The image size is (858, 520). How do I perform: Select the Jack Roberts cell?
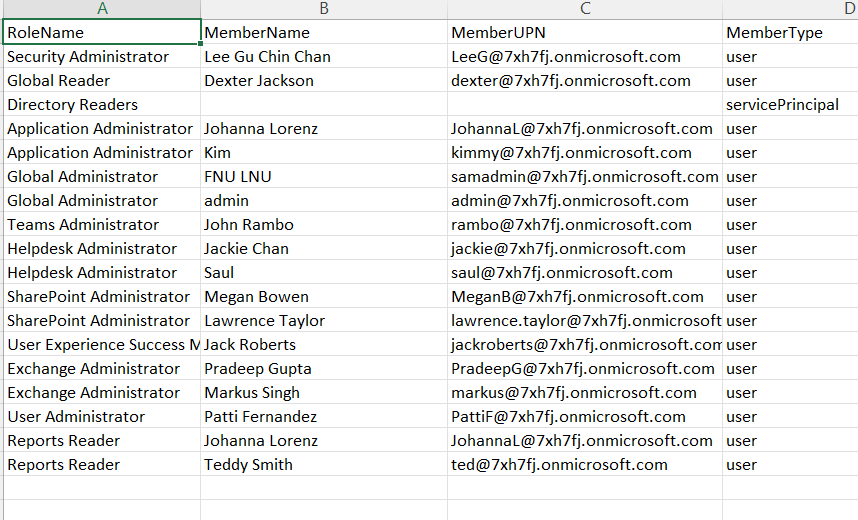pyautogui.click(x=324, y=345)
